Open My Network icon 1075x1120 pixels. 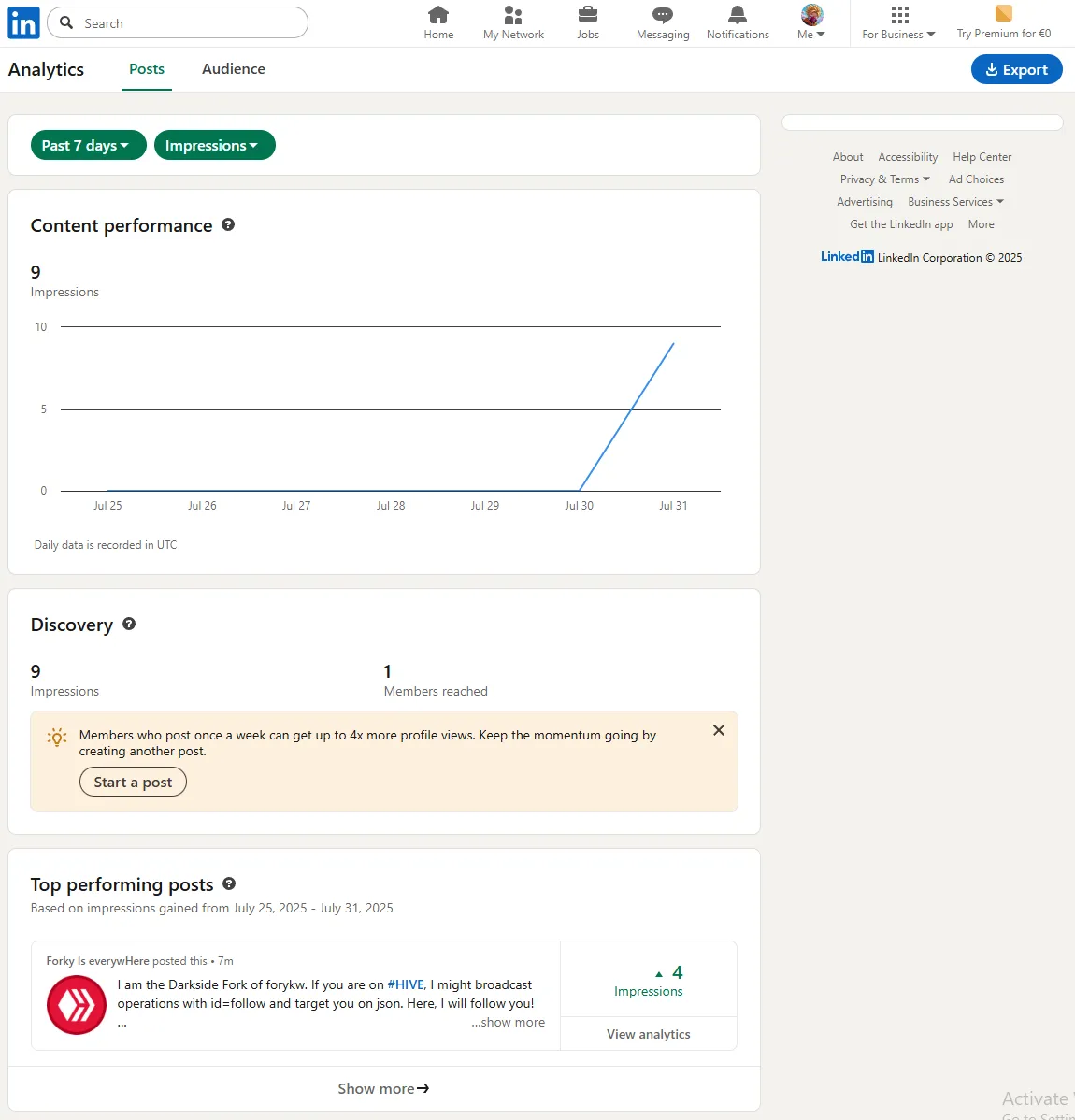[x=513, y=15]
